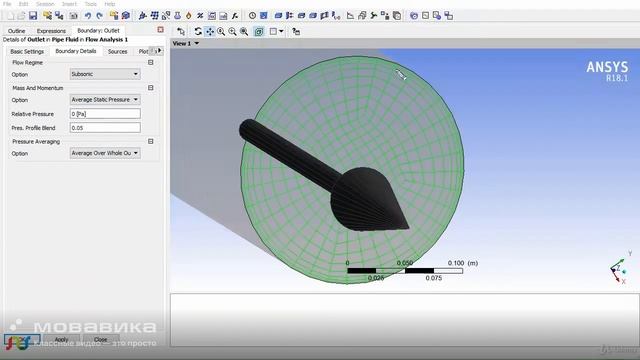Click the angle ruler toolbar icon
Screen dimensions: 640x360
tap(350, 16)
